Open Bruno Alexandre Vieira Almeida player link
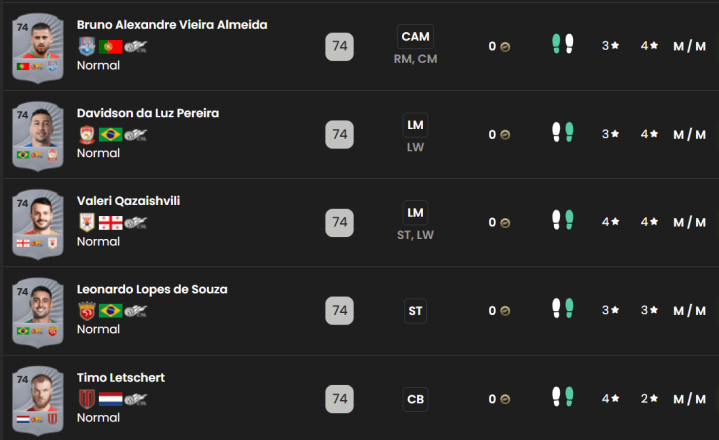This screenshot has height=440, width=719. pos(172,24)
